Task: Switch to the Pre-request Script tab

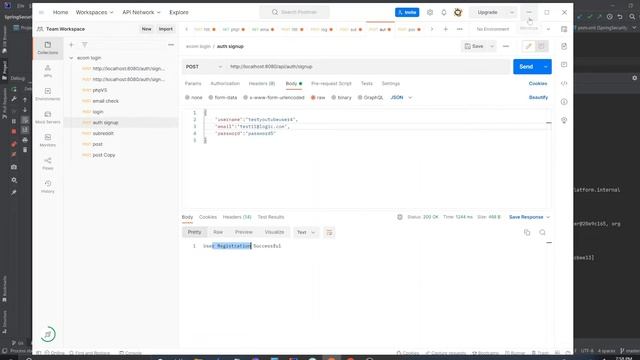Action: [331, 83]
